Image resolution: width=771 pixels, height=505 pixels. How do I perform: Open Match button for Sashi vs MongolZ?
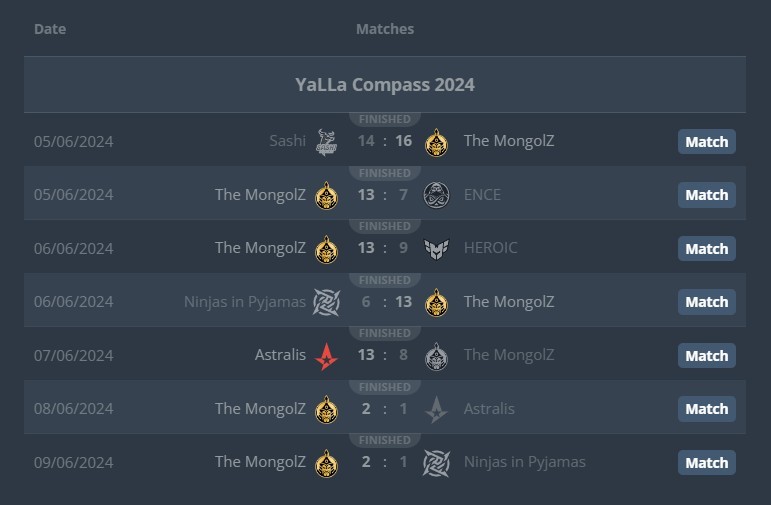coord(706,142)
